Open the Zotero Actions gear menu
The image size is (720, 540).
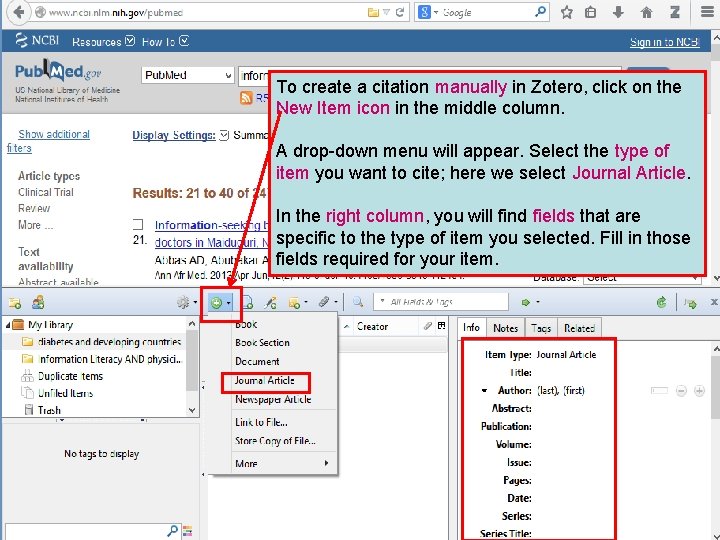(x=186, y=302)
